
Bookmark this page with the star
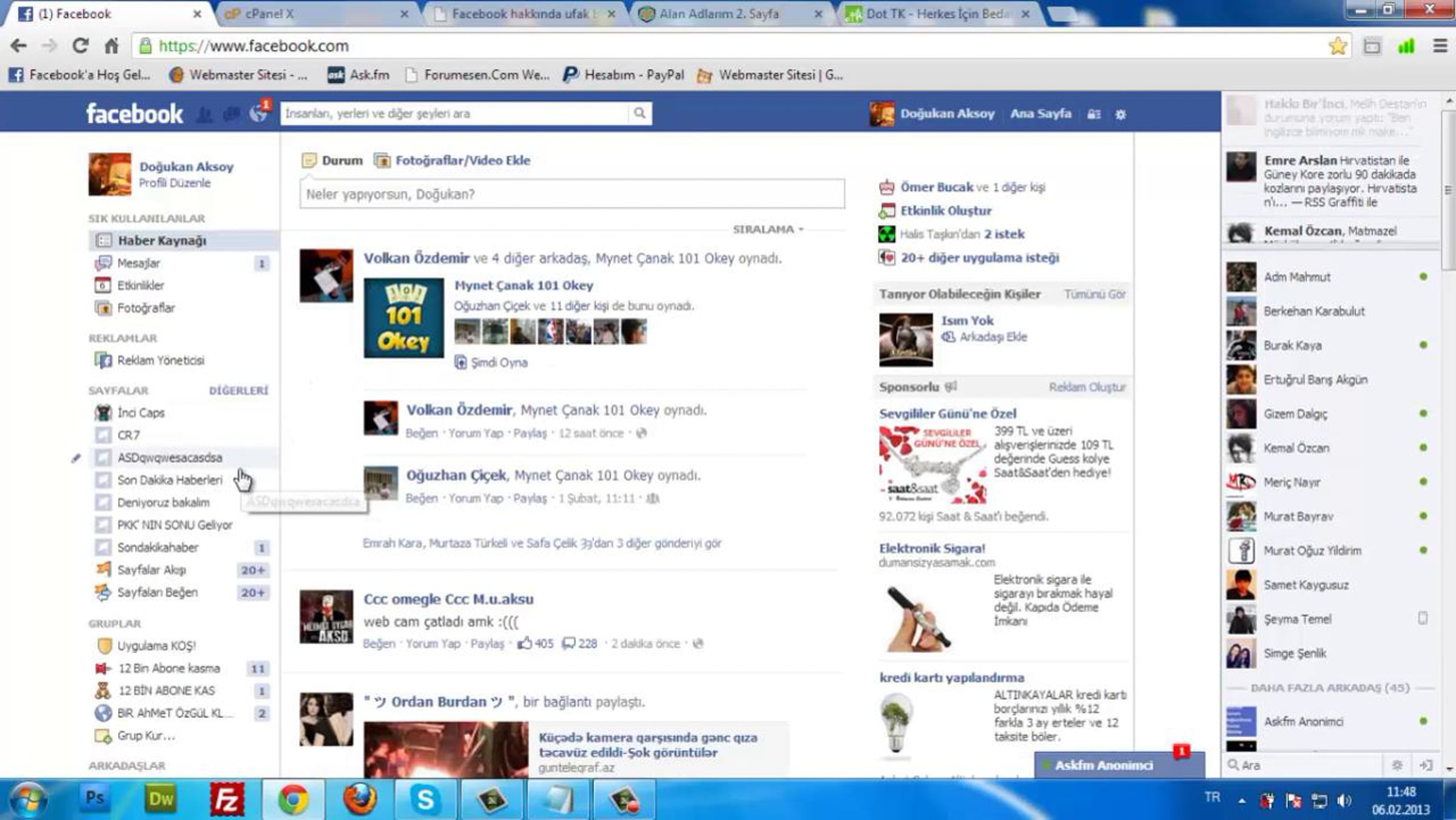(1337, 45)
